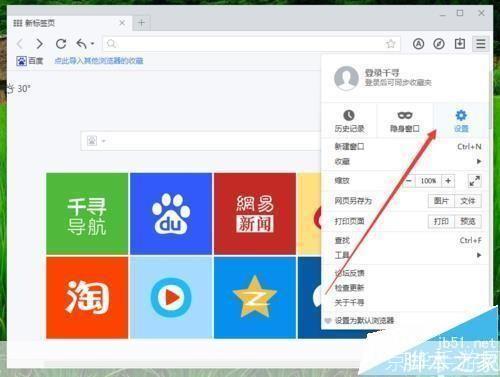The width and height of the screenshot is (500, 377).
Task: Open a new tab with plus button
Action: coord(141,23)
